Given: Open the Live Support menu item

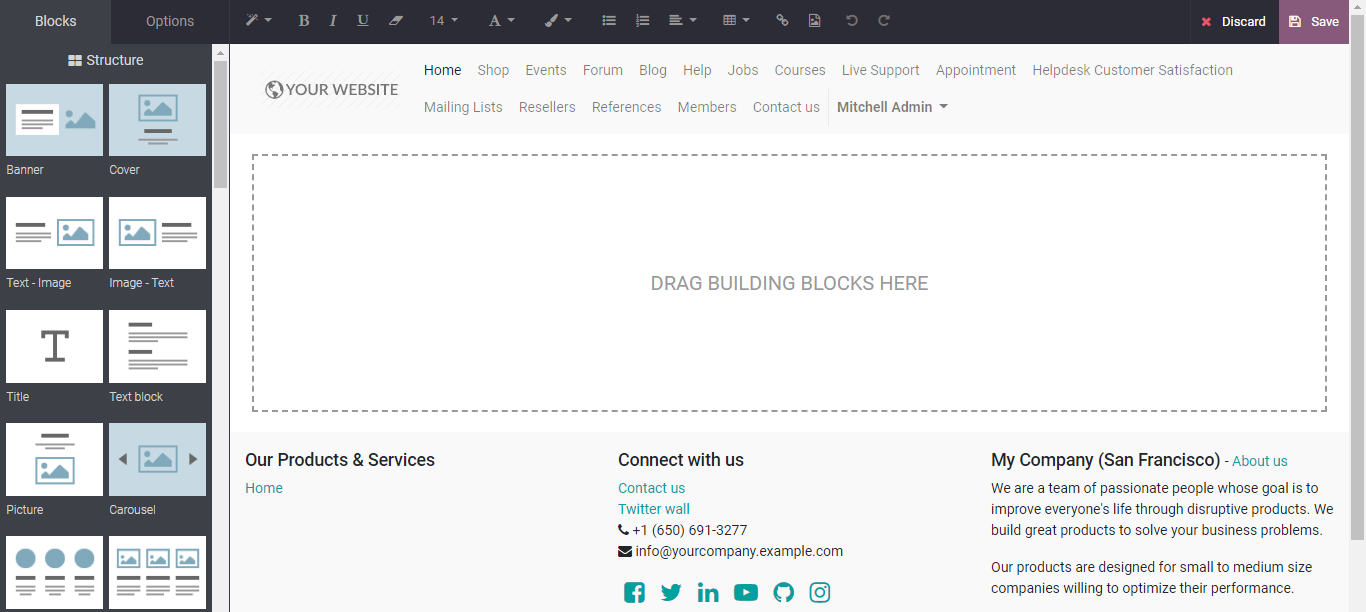Looking at the screenshot, I should [881, 70].
